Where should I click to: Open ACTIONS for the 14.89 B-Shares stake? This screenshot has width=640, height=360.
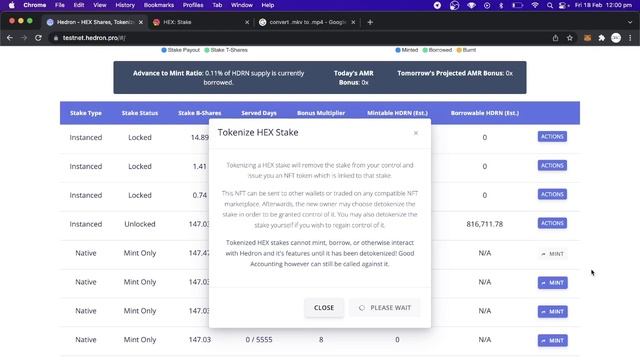tap(552, 137)
